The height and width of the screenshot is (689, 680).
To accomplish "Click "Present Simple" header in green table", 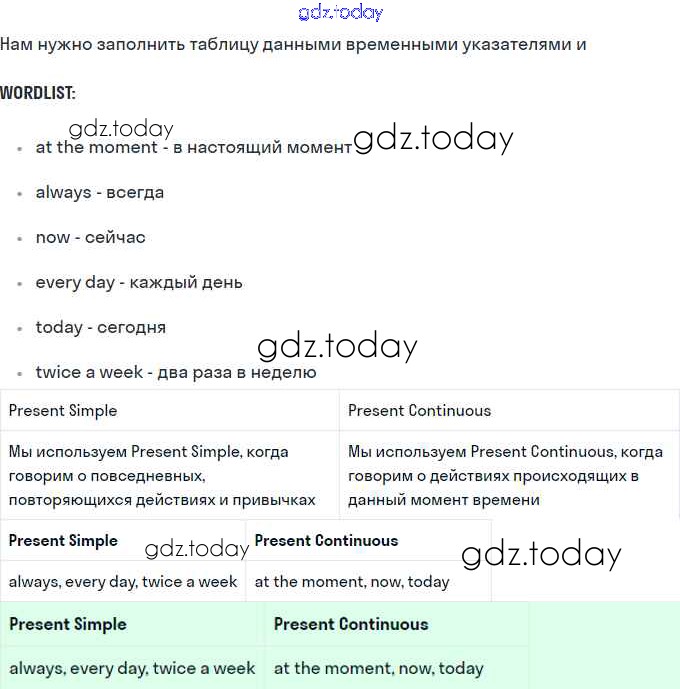I will [x=68, y=624].
